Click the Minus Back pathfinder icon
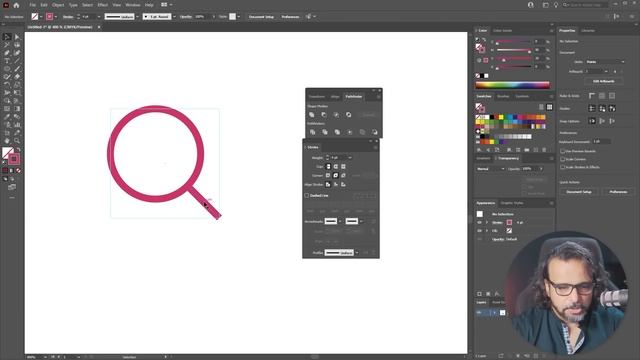The height and width of the screenshot is (360, 640). (x=374, y=132)
